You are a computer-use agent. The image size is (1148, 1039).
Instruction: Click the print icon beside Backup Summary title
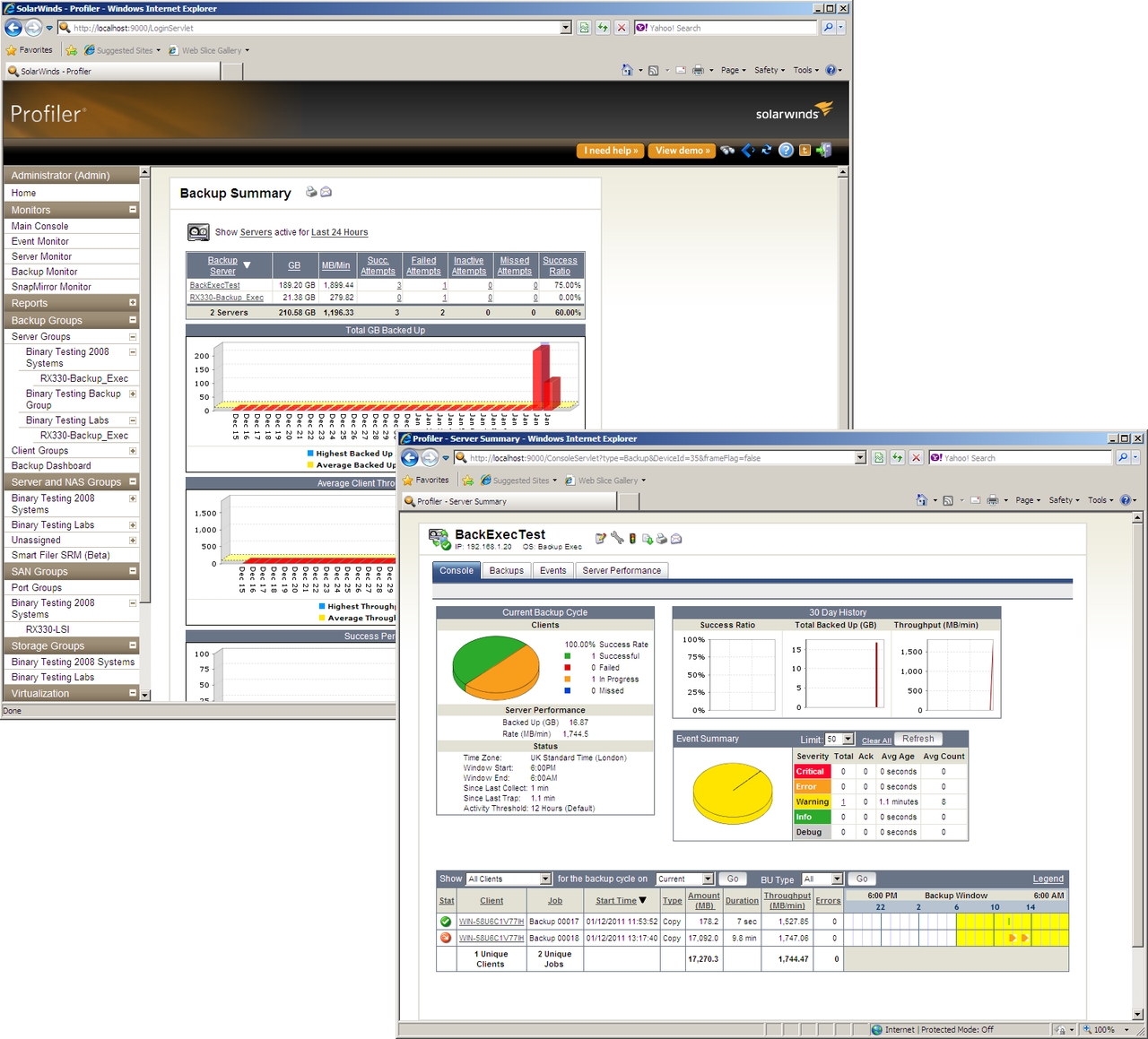pos(311,192)
